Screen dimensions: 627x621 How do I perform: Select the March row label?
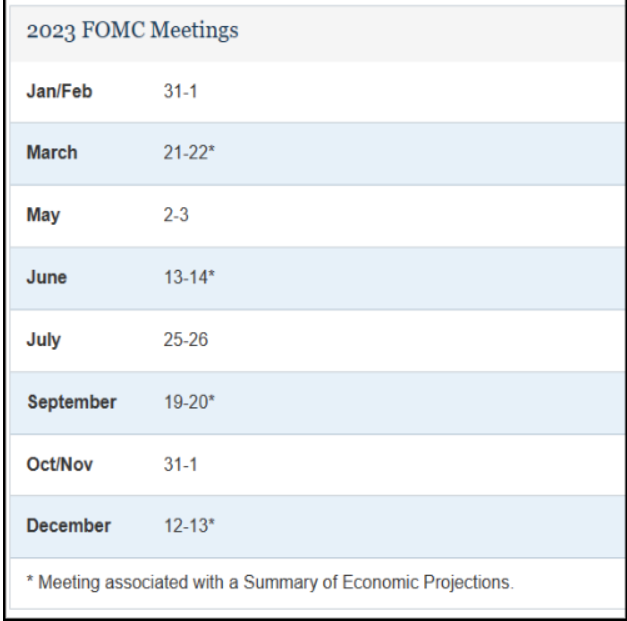click(52, 153)
